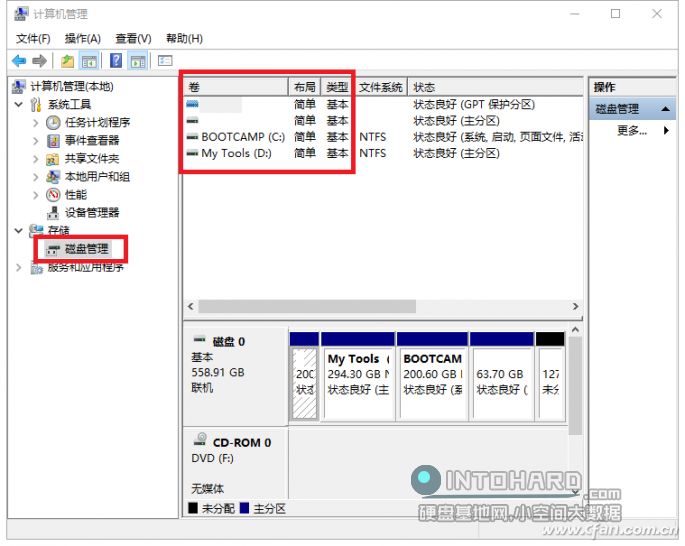Click the up one level folder icon
685x546 pixels.
pos(67,61)
